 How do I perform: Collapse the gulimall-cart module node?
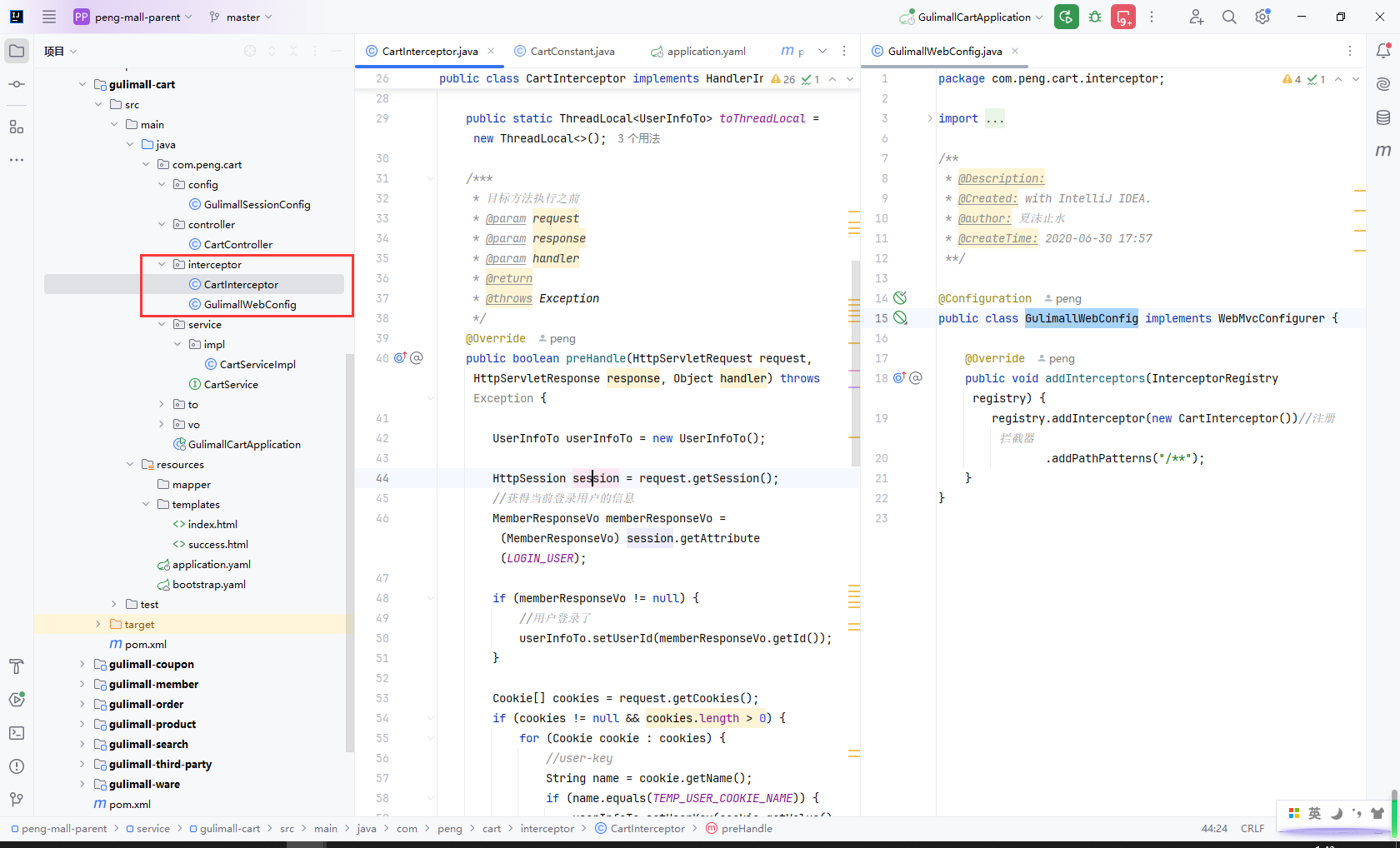[82, 84]
